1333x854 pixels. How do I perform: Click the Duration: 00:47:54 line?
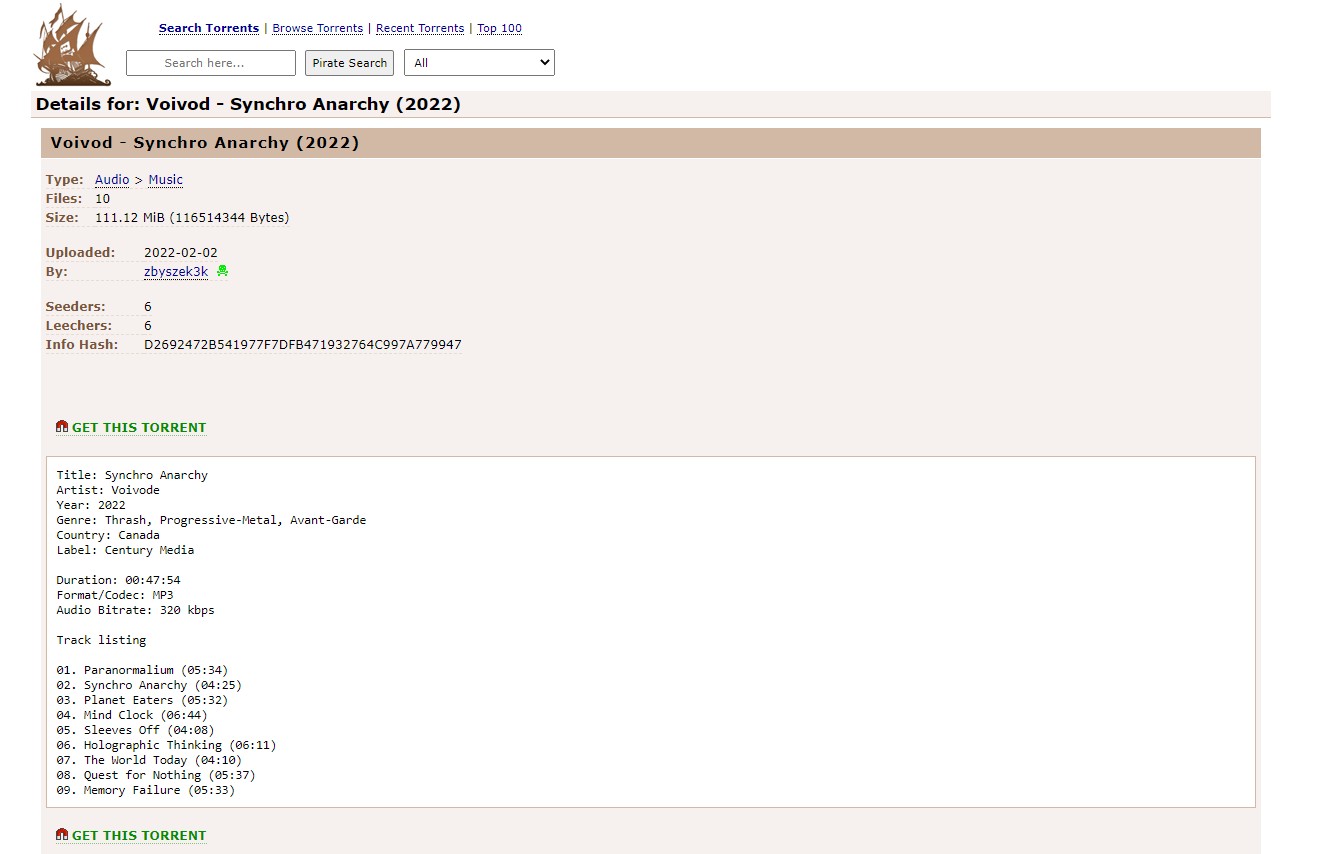click(118, 580)
